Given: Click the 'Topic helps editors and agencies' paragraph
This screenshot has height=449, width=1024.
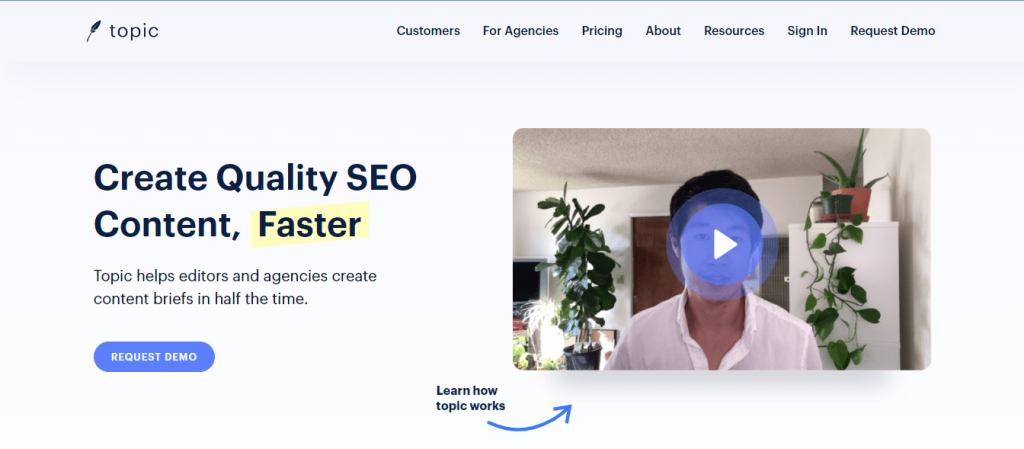Looking at the screenshot, I should pyautogui.click(x=235, y=288).
